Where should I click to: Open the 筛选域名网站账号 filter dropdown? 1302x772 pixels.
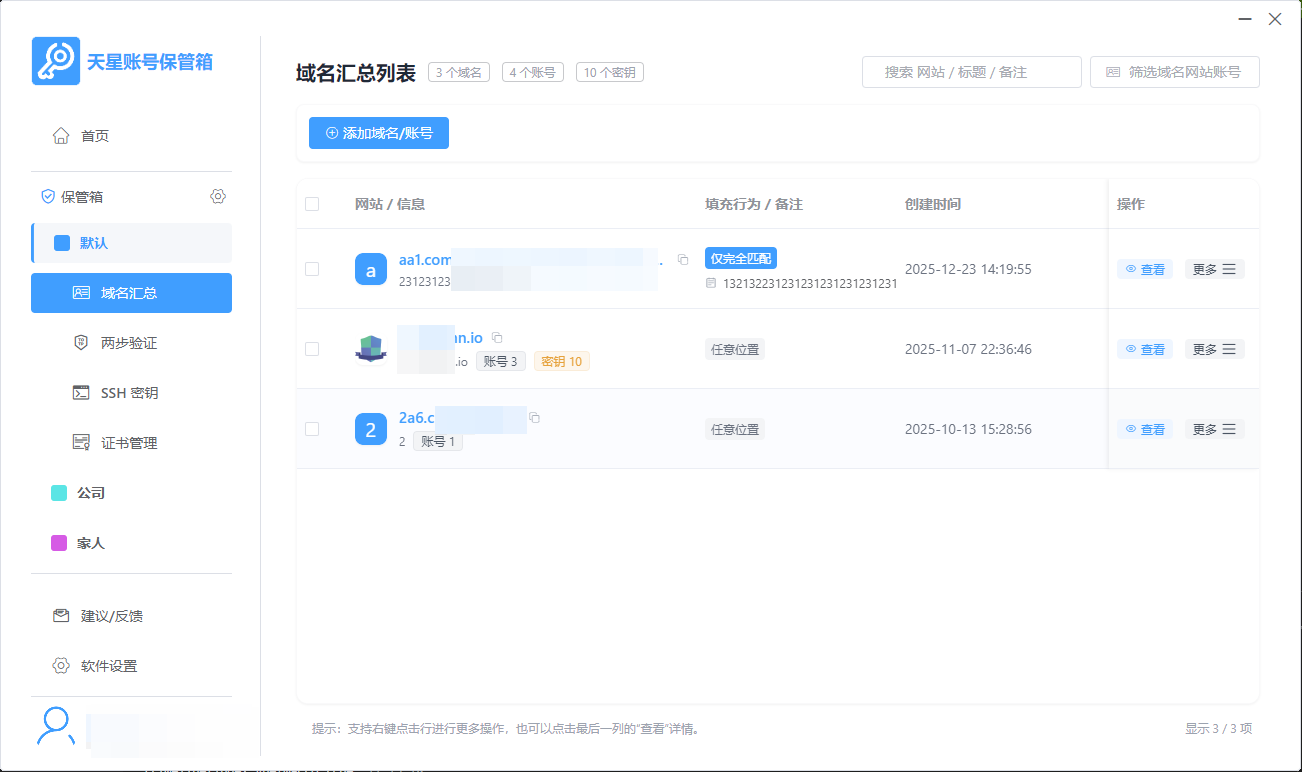tap(1174, 71)
